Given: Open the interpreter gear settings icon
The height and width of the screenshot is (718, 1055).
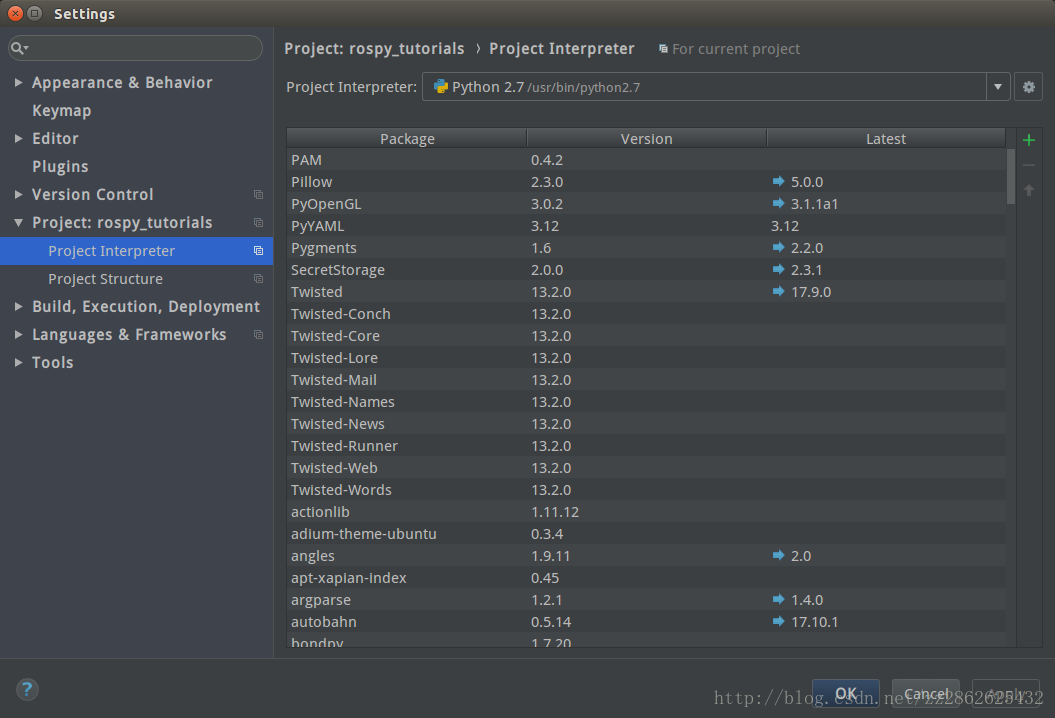Looking at the screenshot, I should tap(1028, 87).
